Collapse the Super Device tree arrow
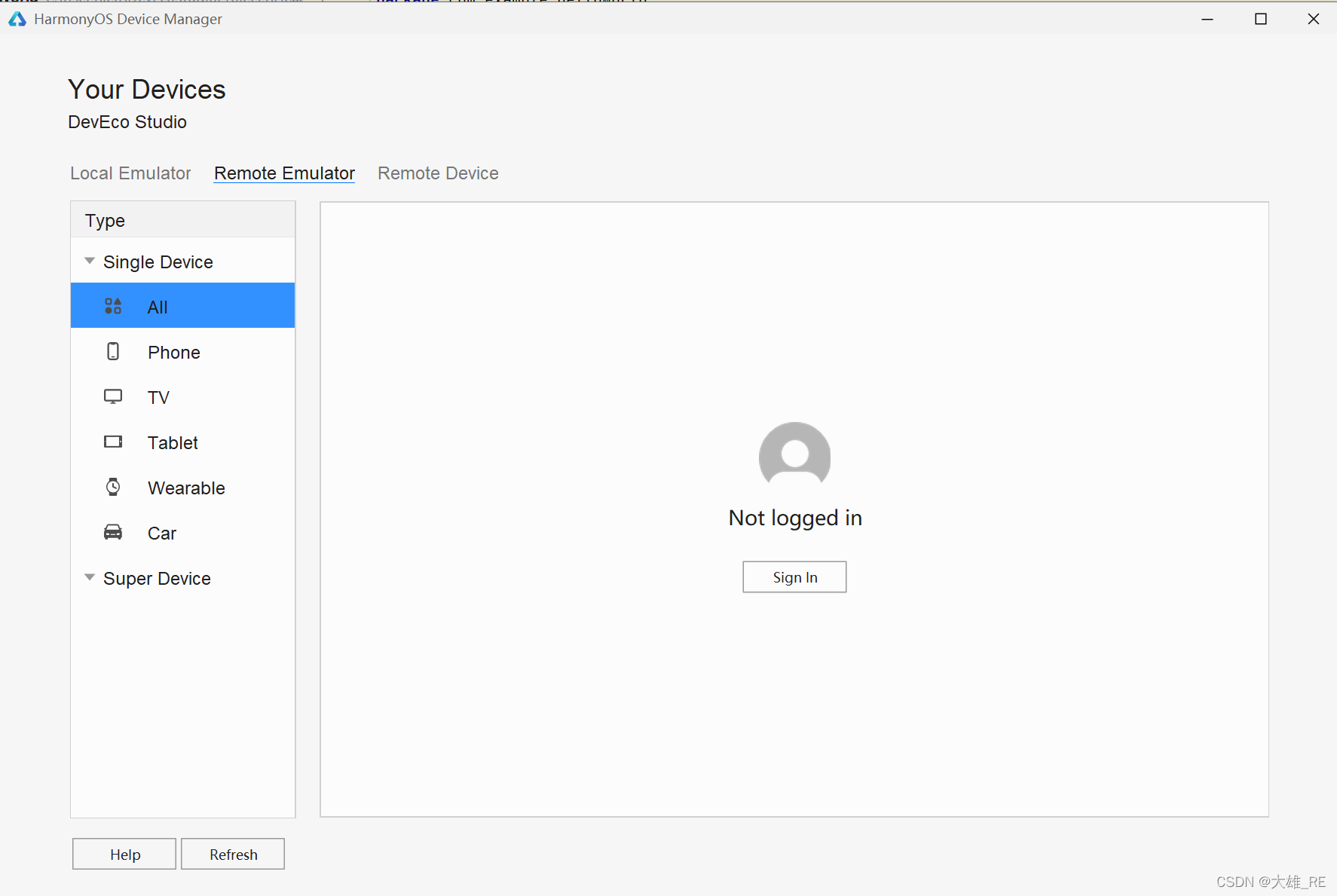The width and height of the screenshot is (1337, 896). [x=90, y=577]
